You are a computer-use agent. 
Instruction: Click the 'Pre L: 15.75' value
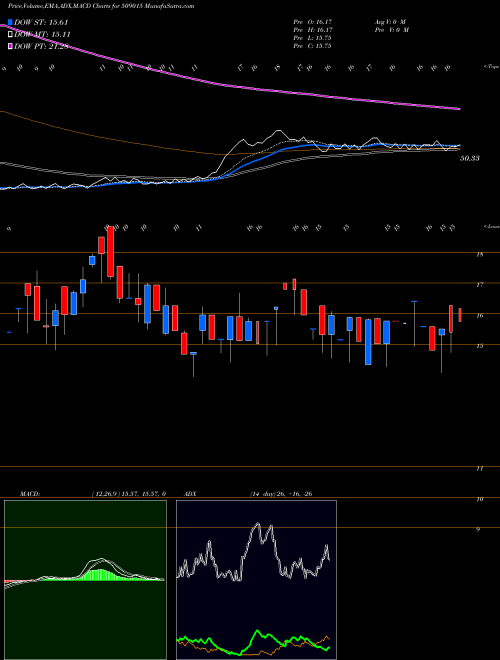click(x=312, y=38)
